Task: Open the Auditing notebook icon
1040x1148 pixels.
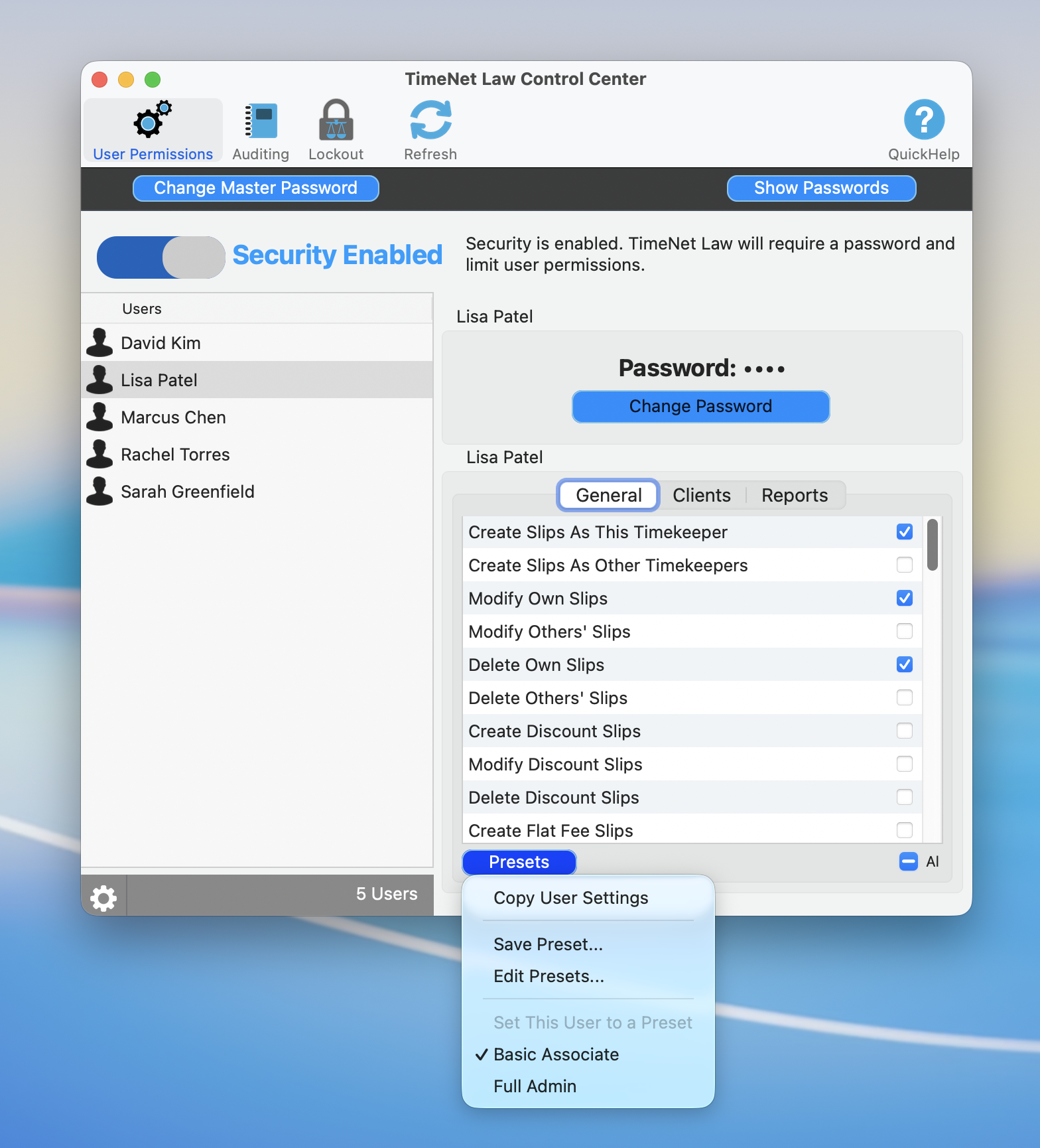Action: (x=261, y=121)
